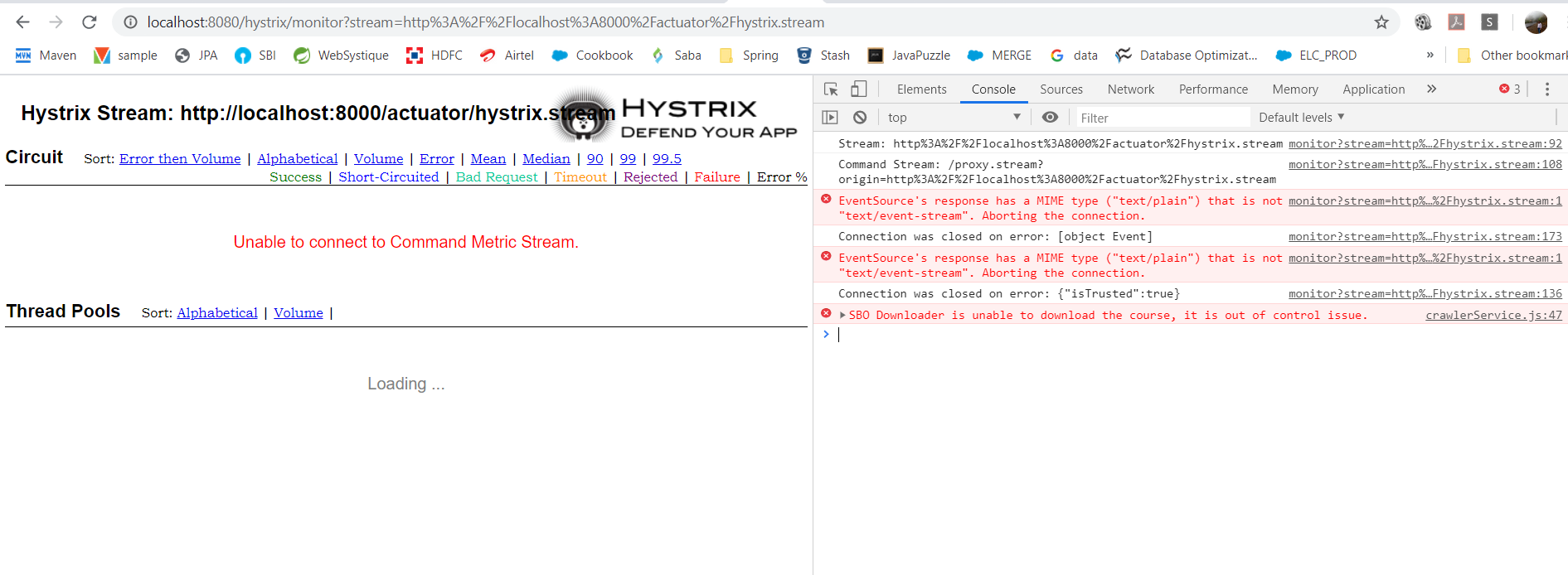The width and height of the screenshot is (1568, 575).
Task: Open the Airtel bookmark
Action: pos(507,56)
